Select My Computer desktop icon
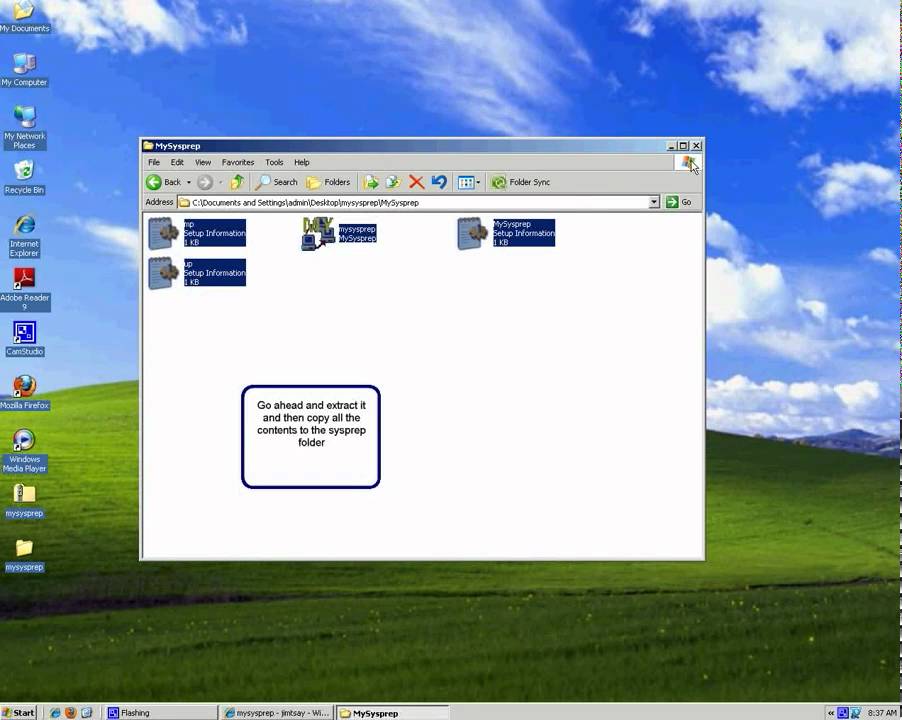 point(24,70)
